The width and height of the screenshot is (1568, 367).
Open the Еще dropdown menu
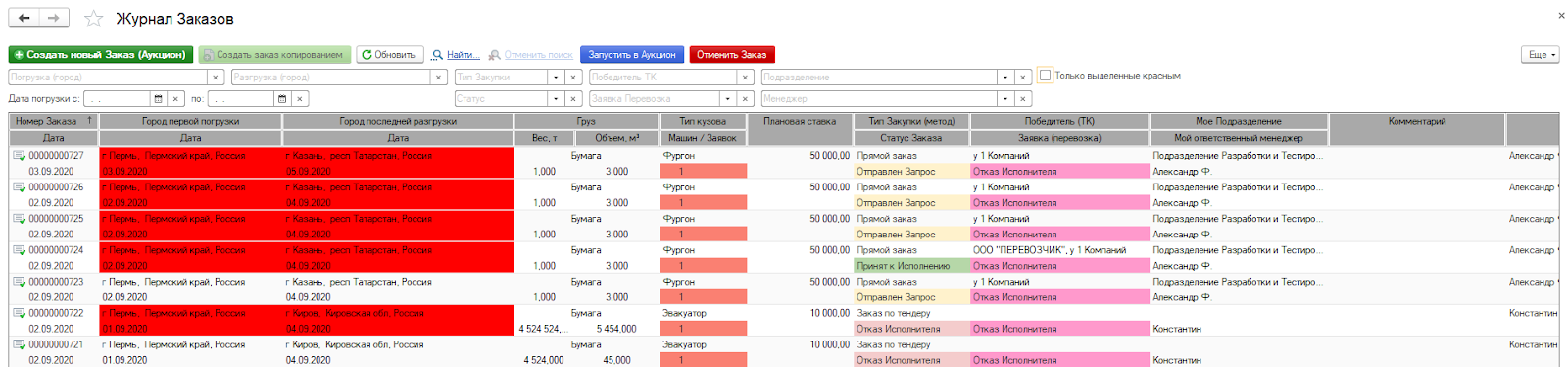point(1540,55)
